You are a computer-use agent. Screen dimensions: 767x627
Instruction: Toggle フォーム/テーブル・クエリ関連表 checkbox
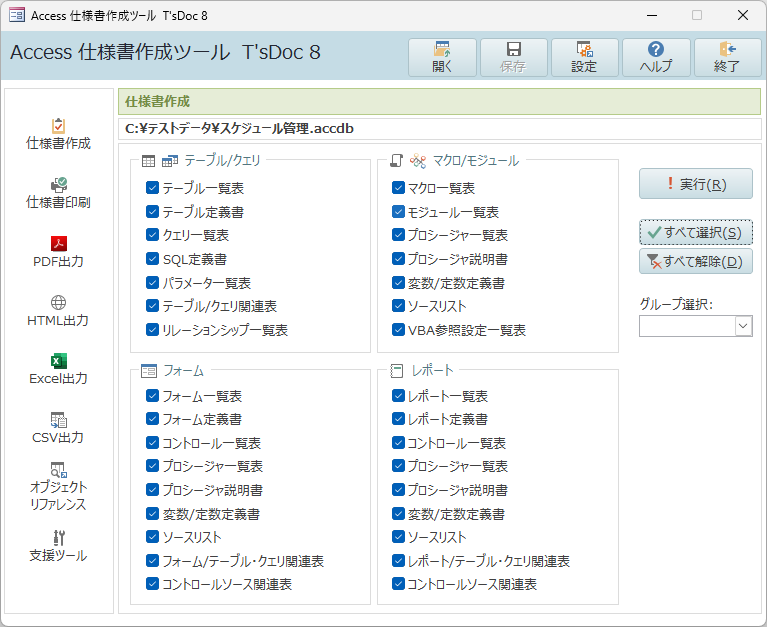click(152, 560)
